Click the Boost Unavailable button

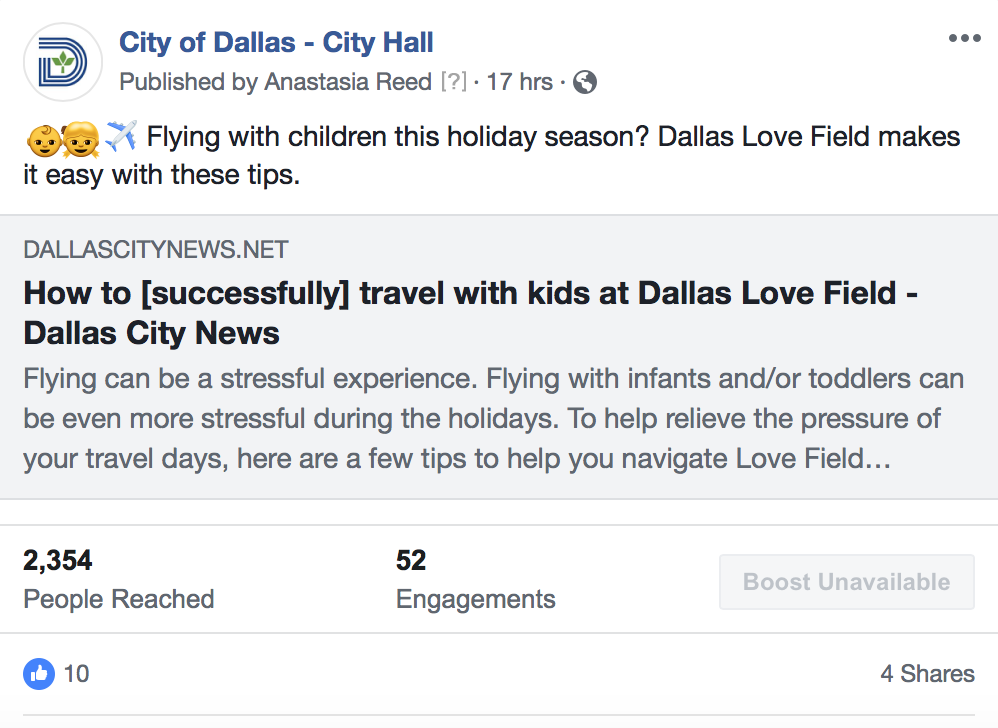pos(846,582)
